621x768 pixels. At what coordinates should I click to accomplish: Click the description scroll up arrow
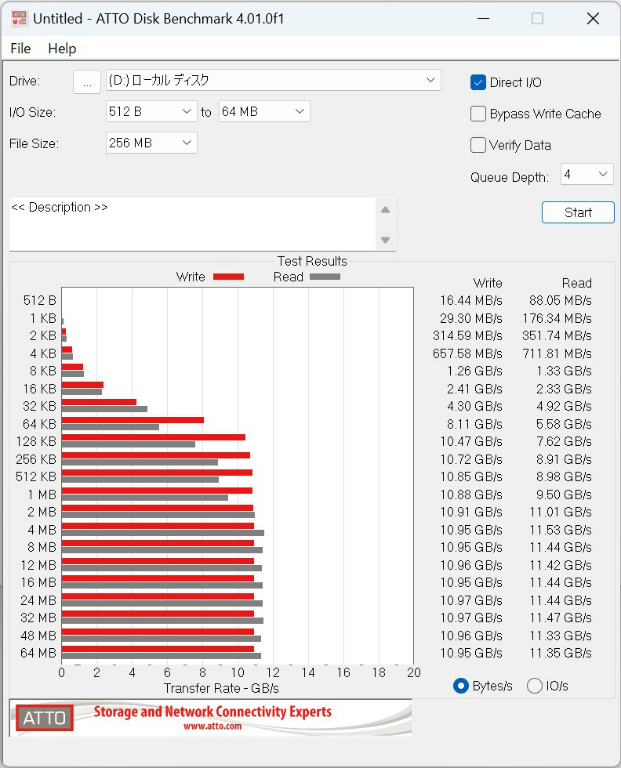coord(385,210)
